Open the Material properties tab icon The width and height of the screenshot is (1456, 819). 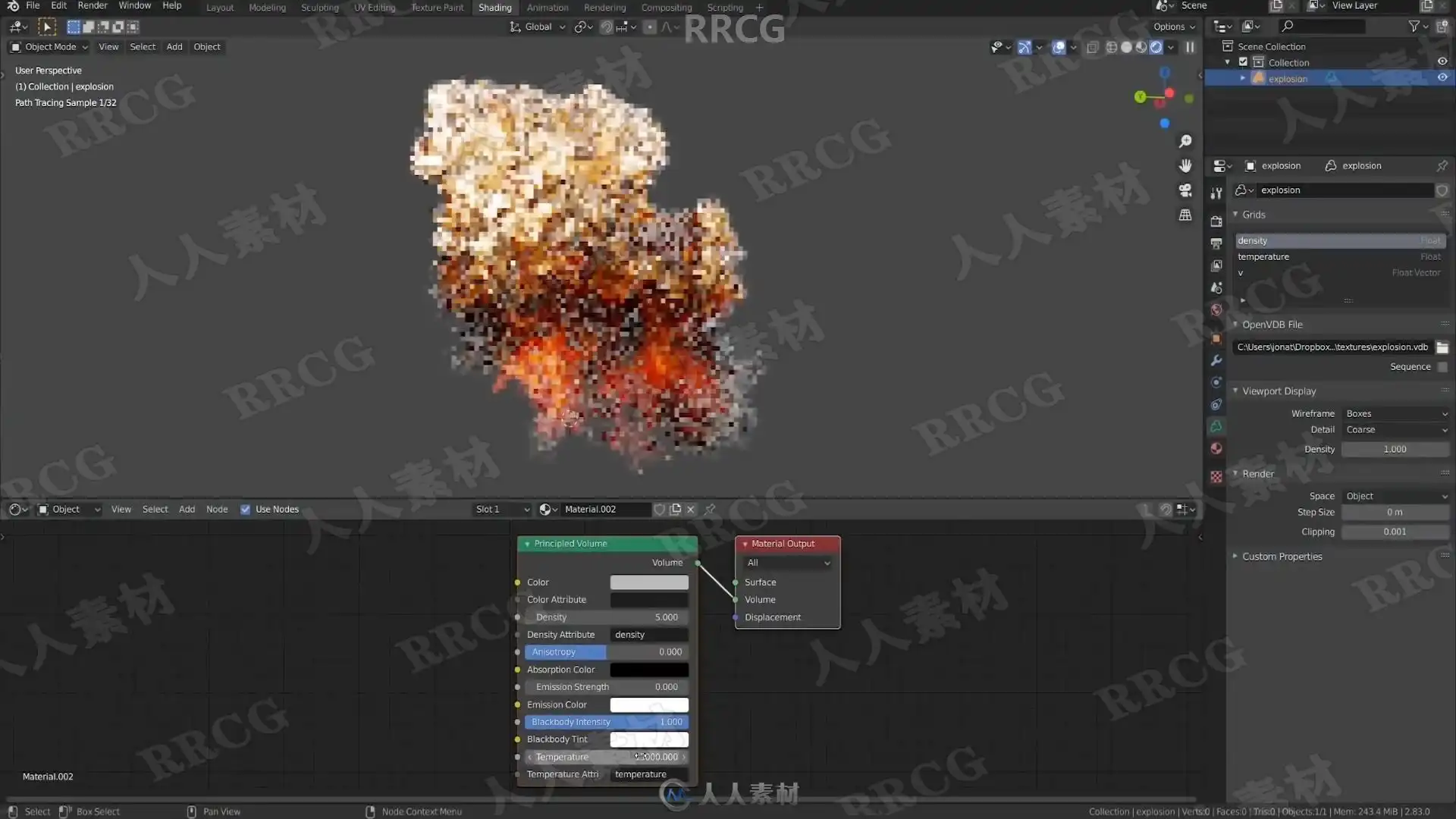pyautogui.click(x=1216, y=448)
